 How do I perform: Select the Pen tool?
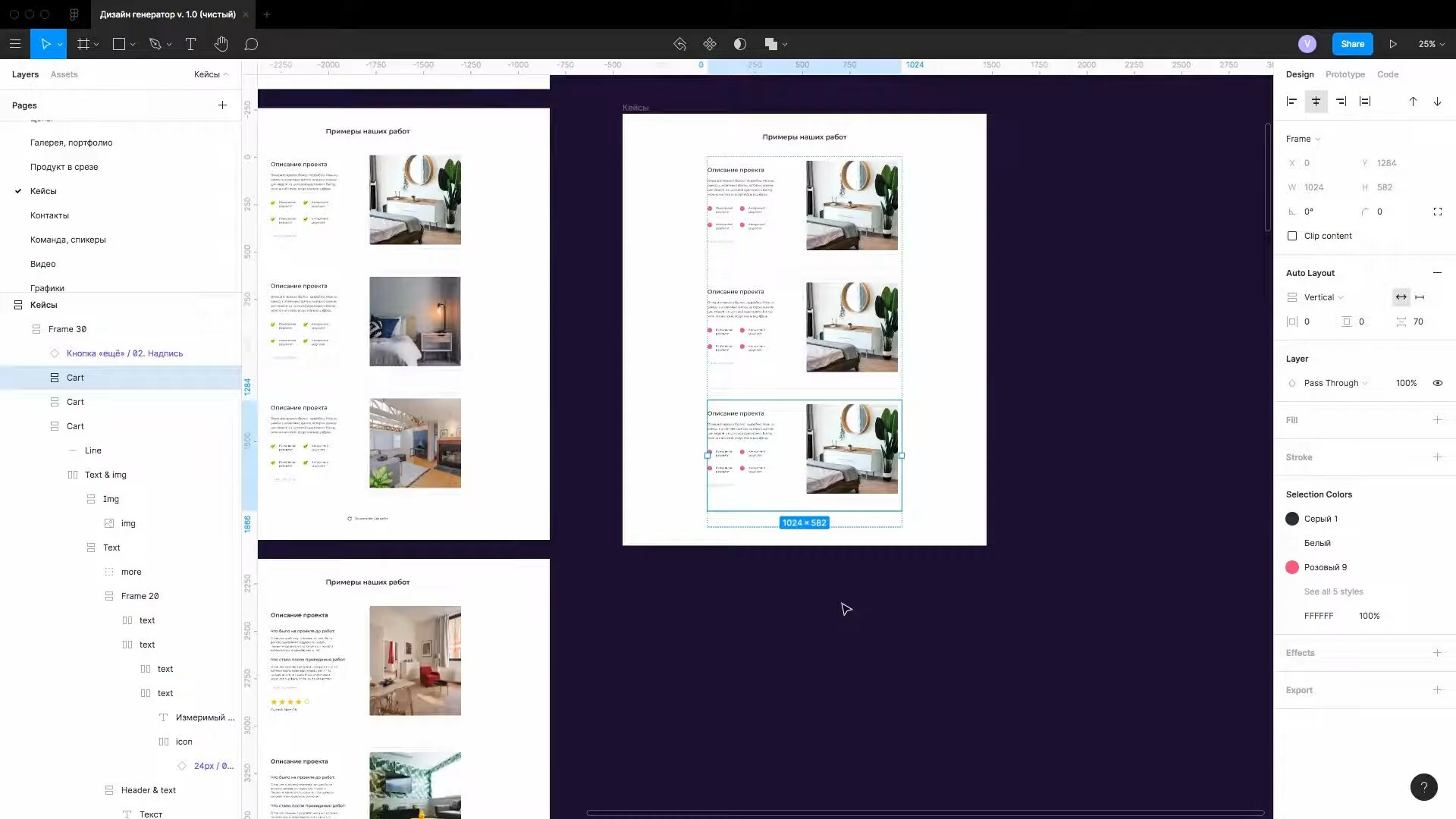pos(155,44)
